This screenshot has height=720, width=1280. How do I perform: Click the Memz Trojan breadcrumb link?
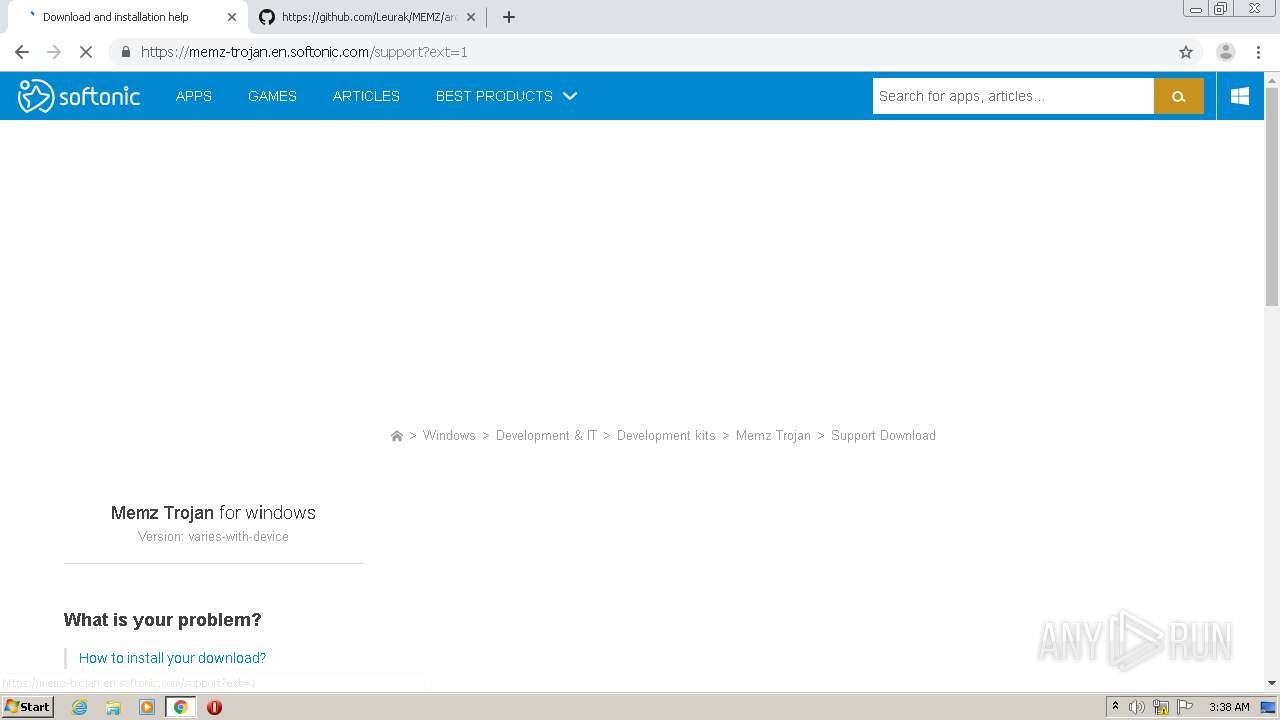(773, 436)
